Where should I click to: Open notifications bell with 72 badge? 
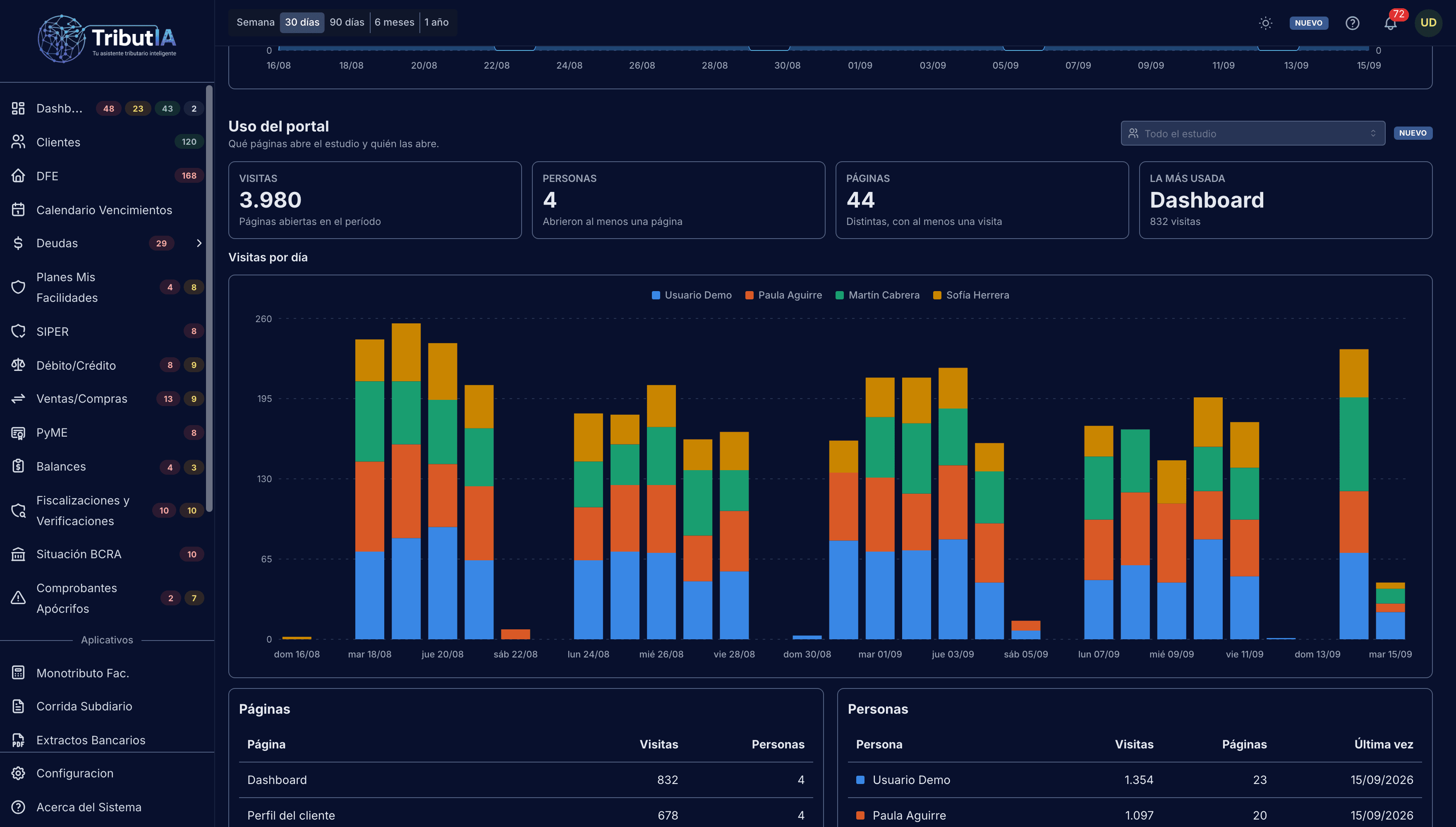1390,23
